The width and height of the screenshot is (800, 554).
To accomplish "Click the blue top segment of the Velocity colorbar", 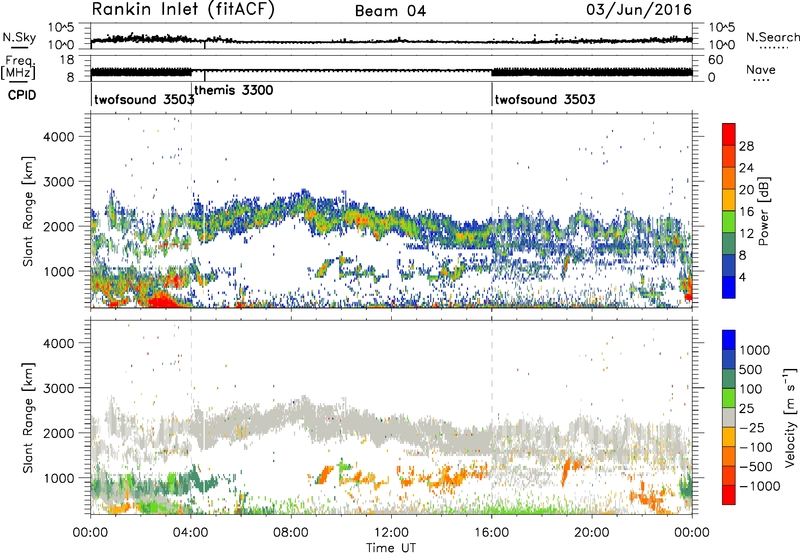I will (729, 340).
